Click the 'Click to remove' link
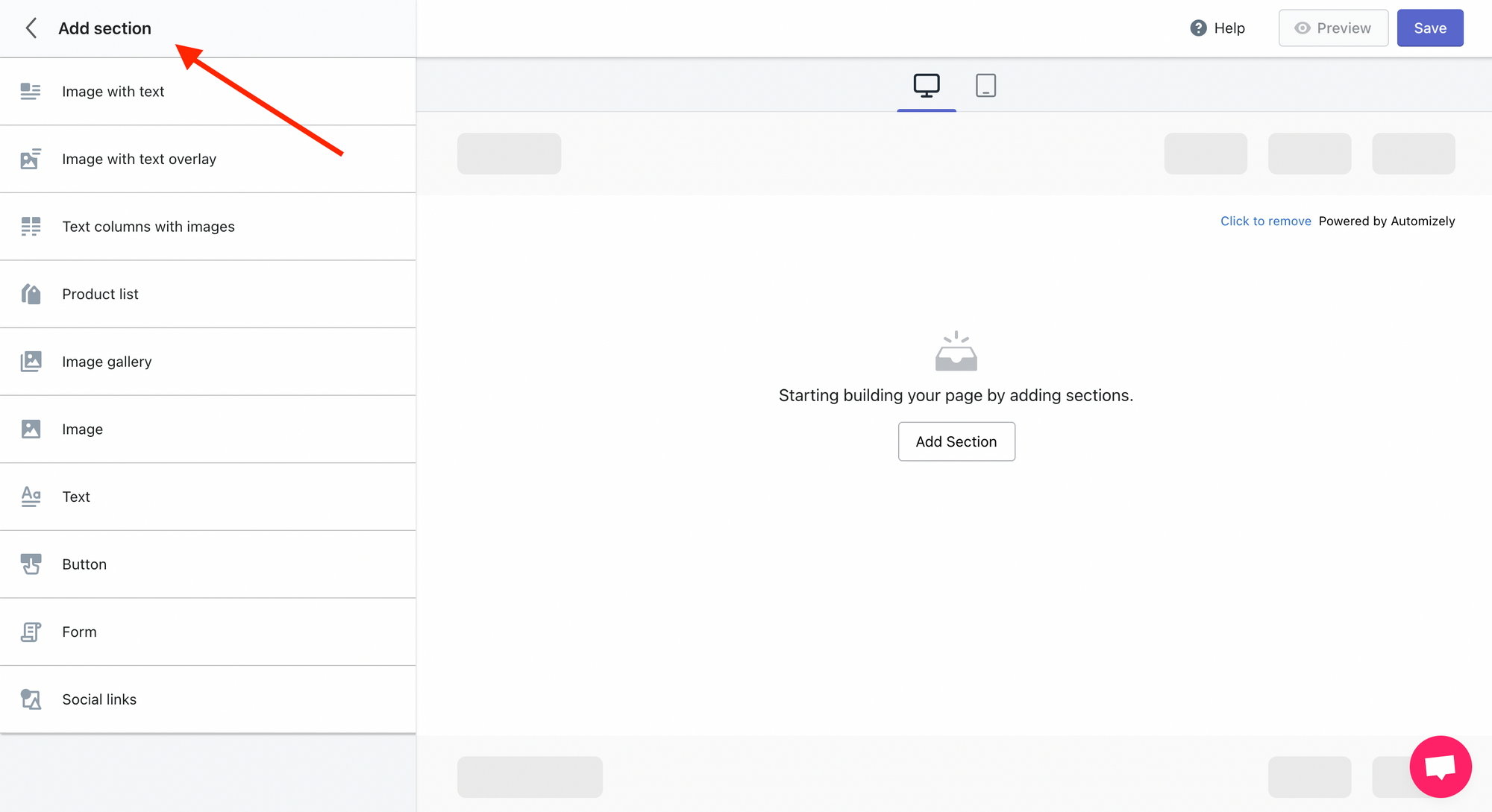 click(x=1265, y=221)
